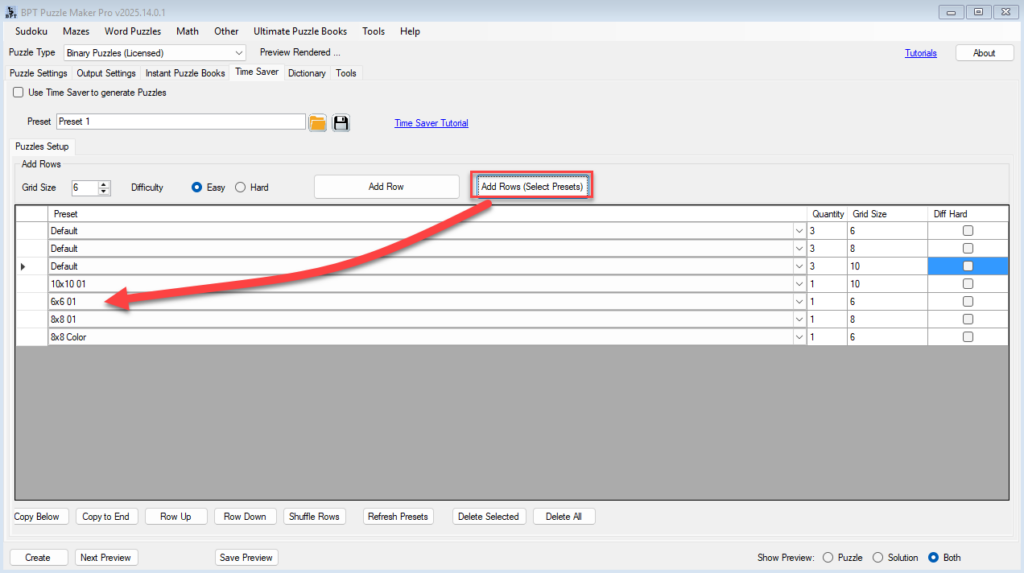This screenshot has height=573, width=1024.
Task: Select the Hard difficulty radio button
Action: click(240, 187)
